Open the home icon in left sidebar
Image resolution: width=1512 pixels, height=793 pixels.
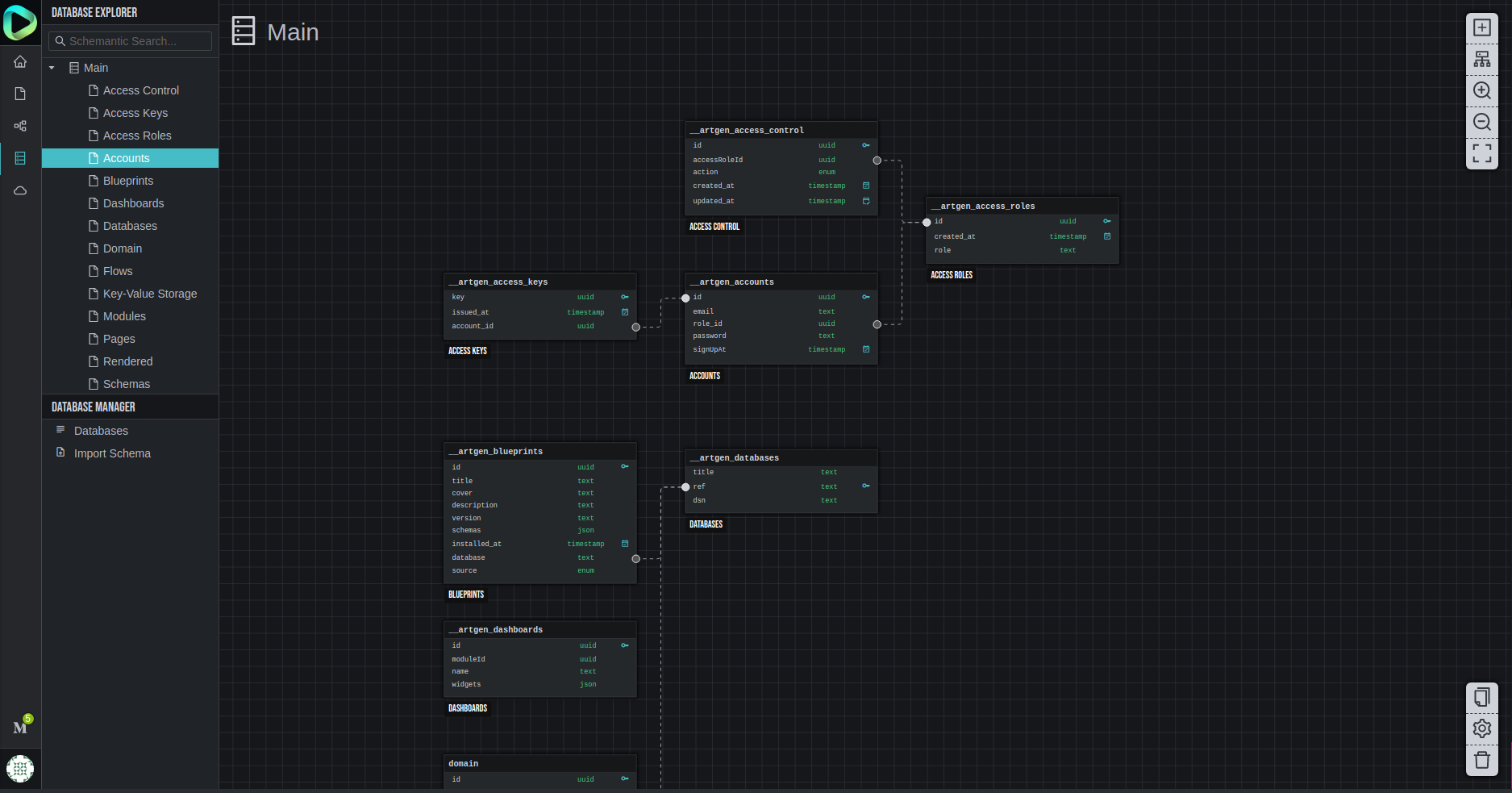20,62
